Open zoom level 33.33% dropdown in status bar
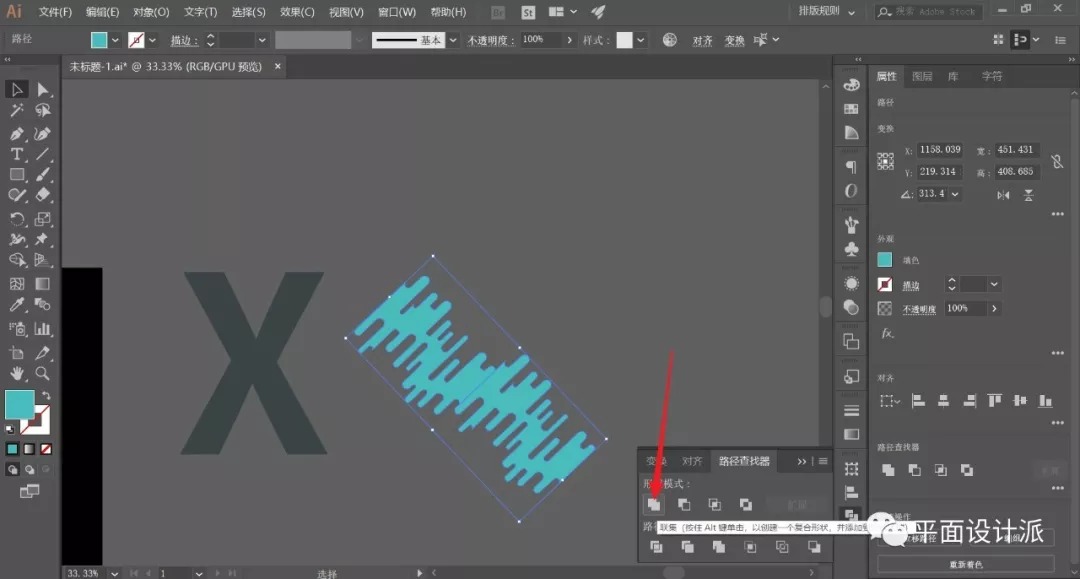Viewport: 1080px width, 579px height. point(114,573)
